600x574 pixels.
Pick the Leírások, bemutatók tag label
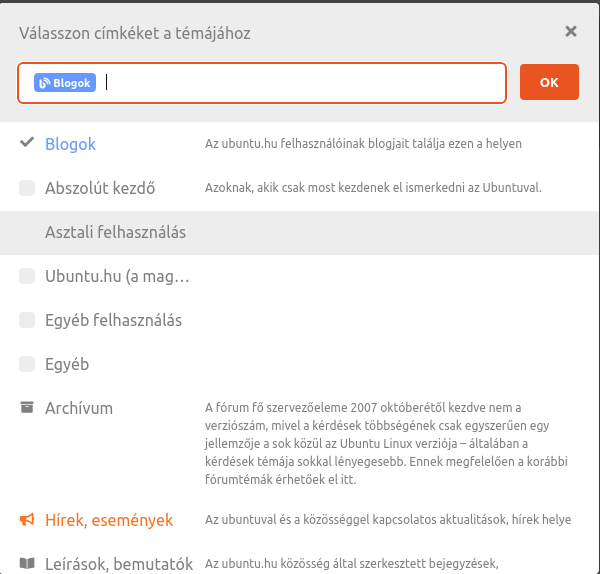point(119,564)
